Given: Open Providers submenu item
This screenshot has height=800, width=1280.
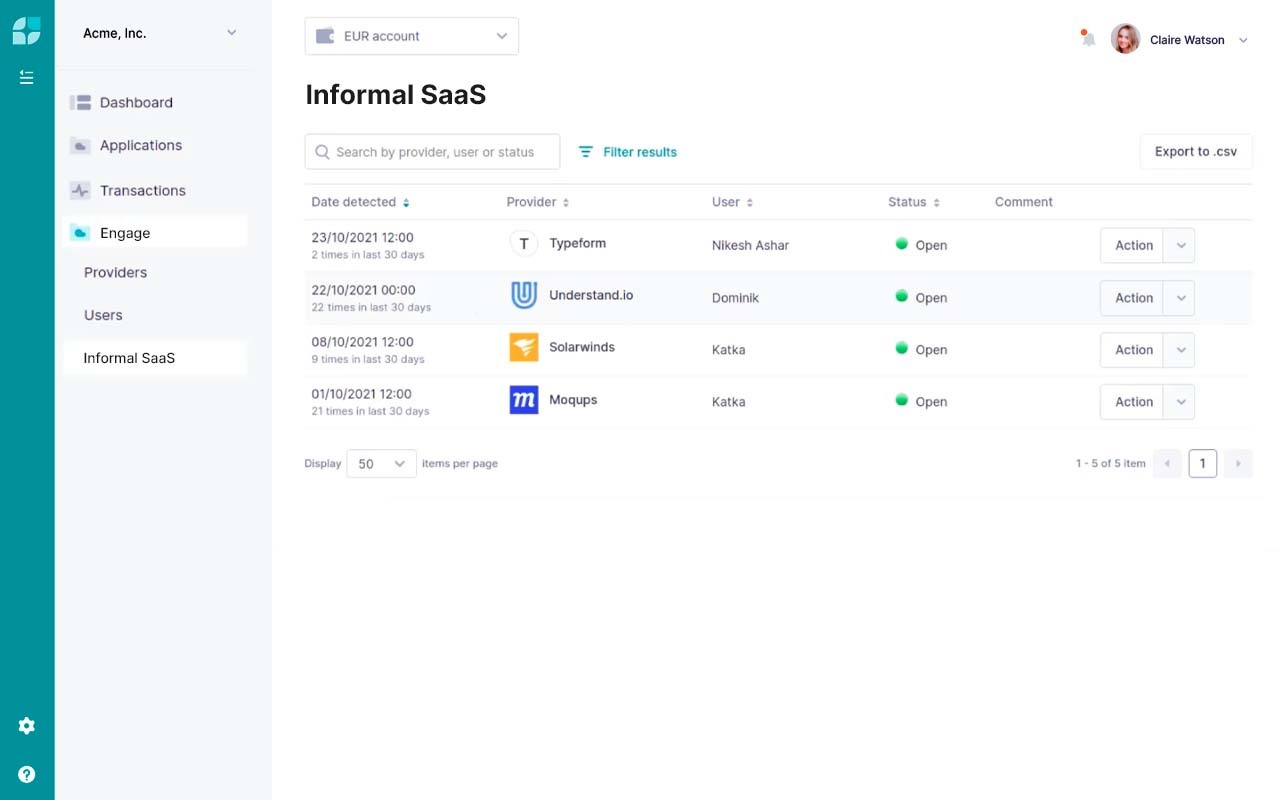Looking at the screenshot, I should 115,273.
